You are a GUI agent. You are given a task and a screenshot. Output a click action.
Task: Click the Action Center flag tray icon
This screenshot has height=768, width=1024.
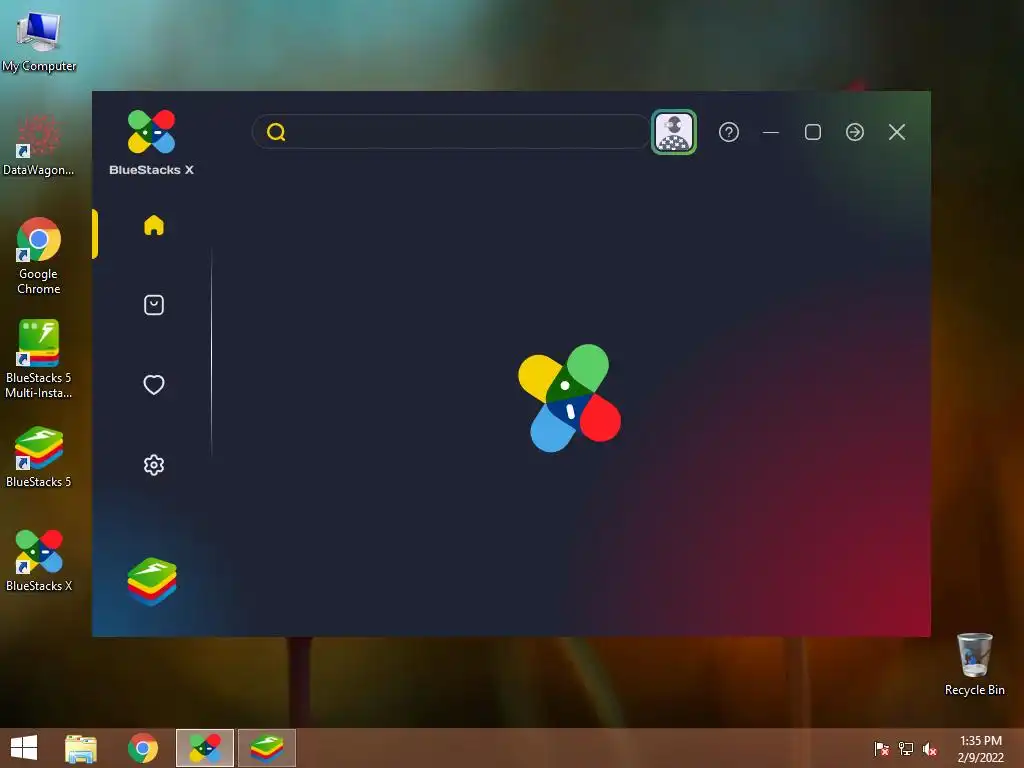pos(881,749)
